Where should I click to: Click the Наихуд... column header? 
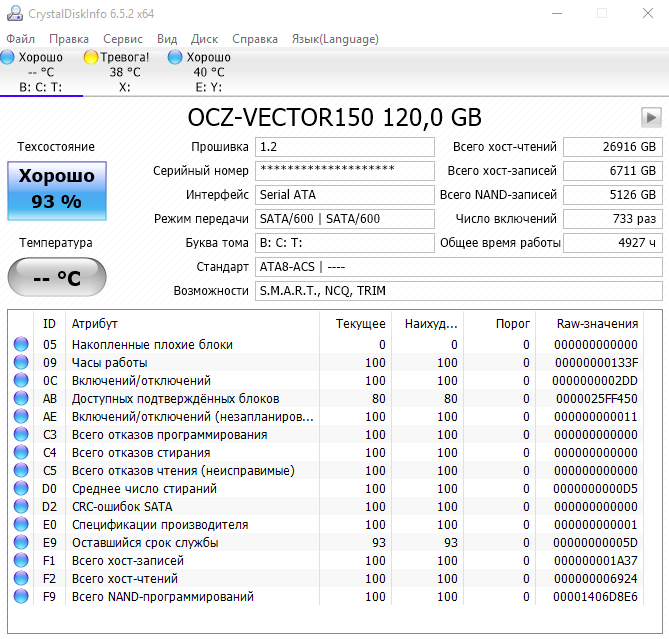pyautogui.click(x=428, y=324)
